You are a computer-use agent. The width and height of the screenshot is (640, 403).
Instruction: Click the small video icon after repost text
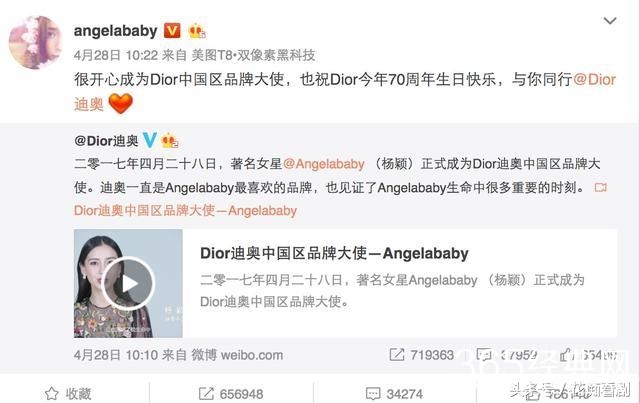pos(600,187)
